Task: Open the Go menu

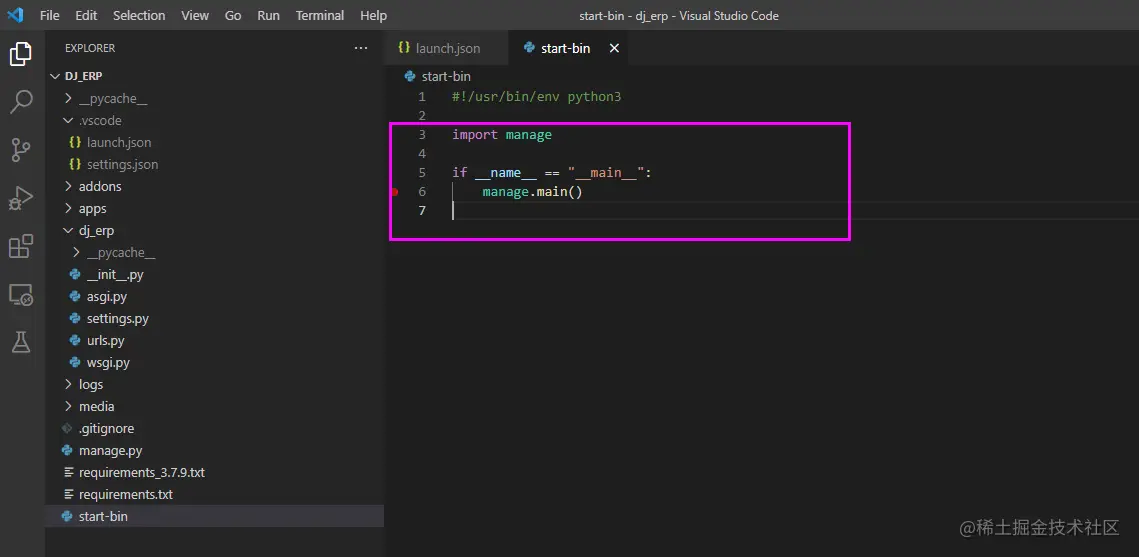Action: point(233,15)
